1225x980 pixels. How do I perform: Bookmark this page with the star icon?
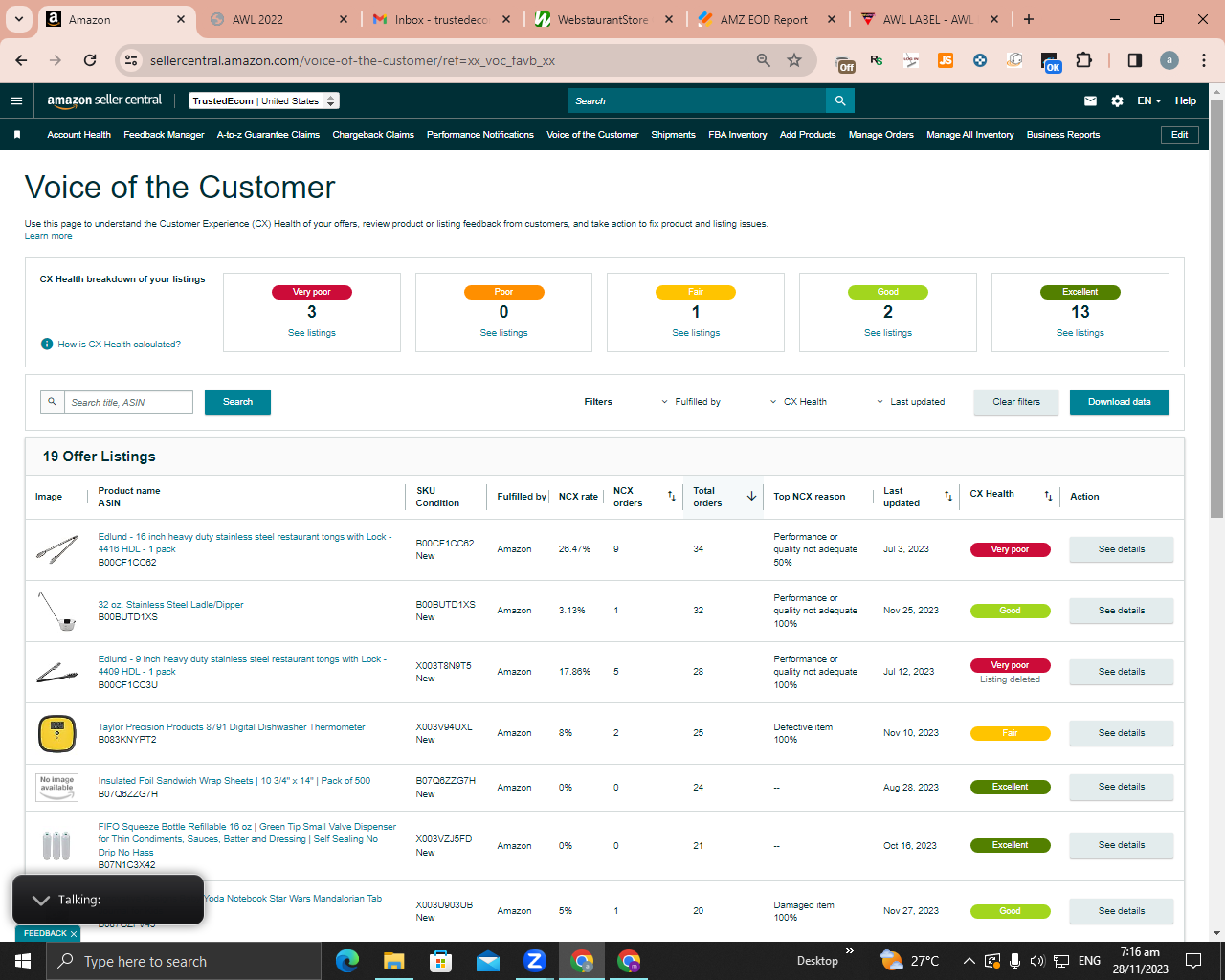pyautogui.click(x=794, y=60)
